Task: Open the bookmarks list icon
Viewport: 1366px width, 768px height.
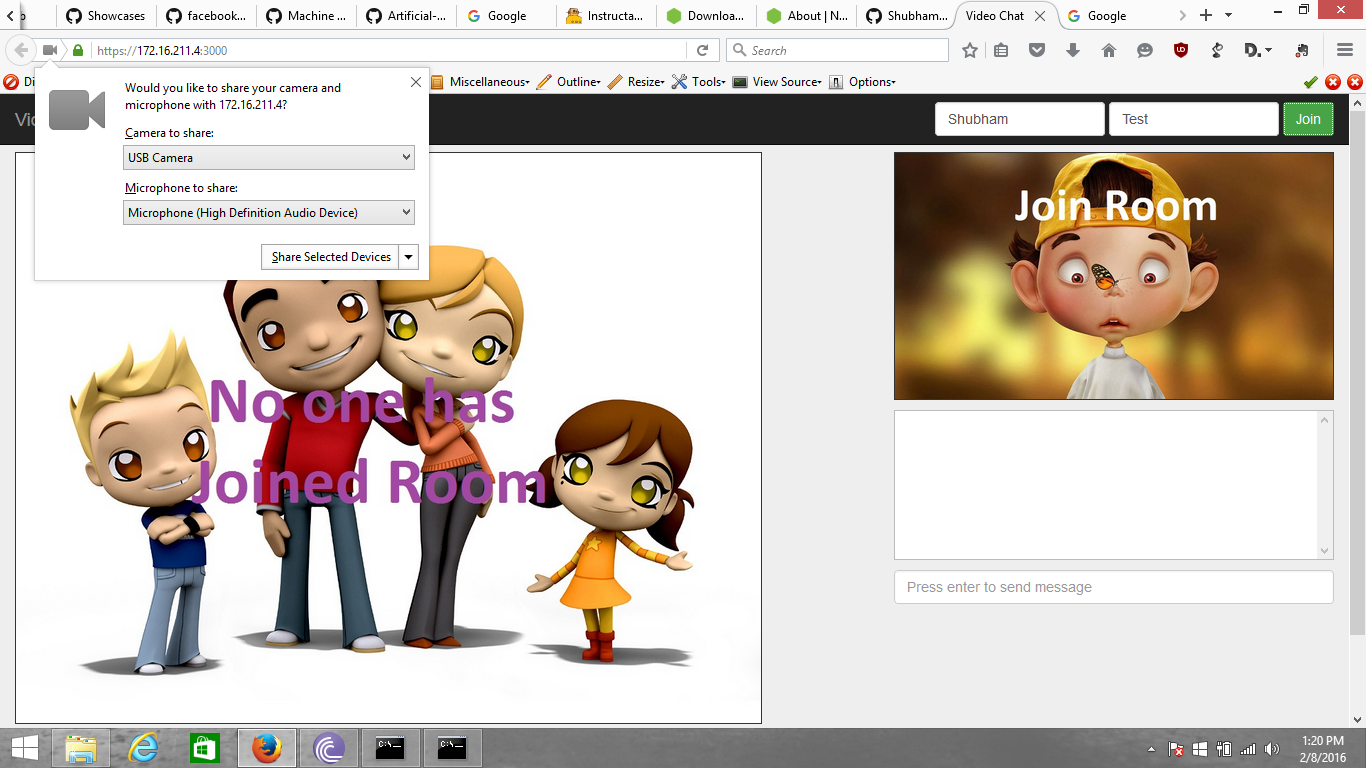Action: [x=1001, y=50]
